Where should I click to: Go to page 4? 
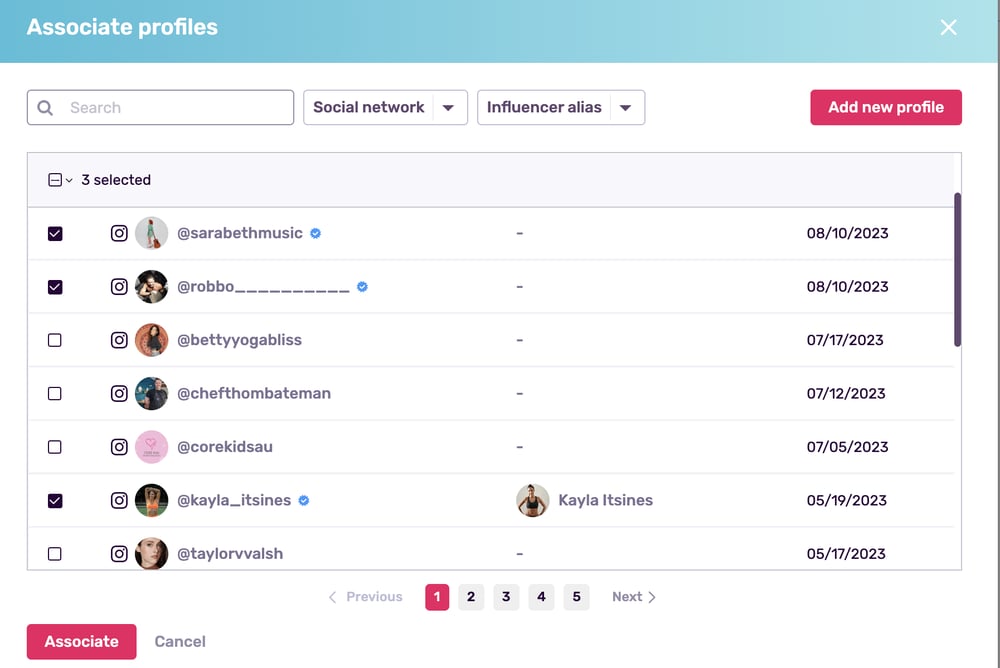coord(541,597)
